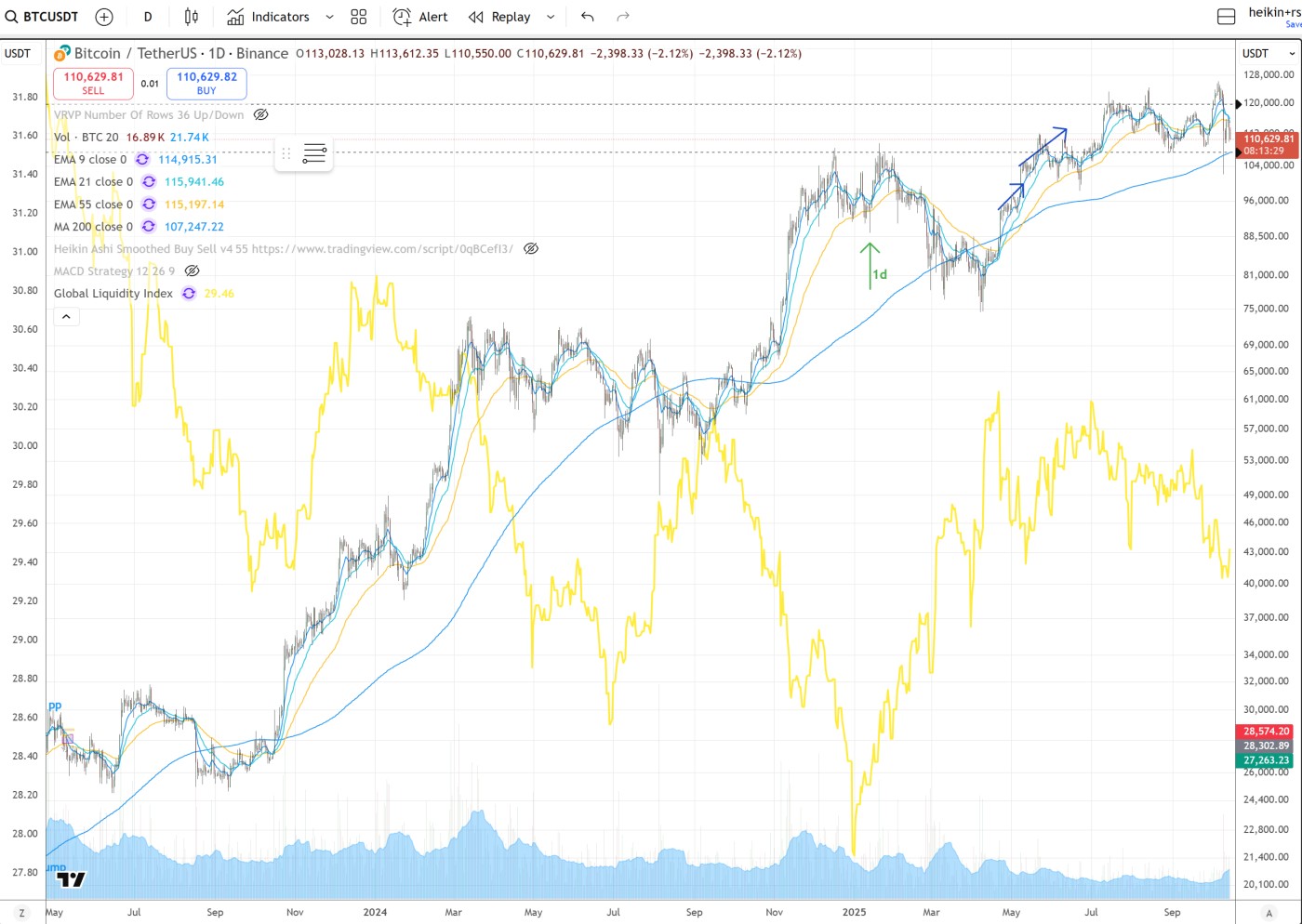Click the add symbol plus icon

point(104,17)
